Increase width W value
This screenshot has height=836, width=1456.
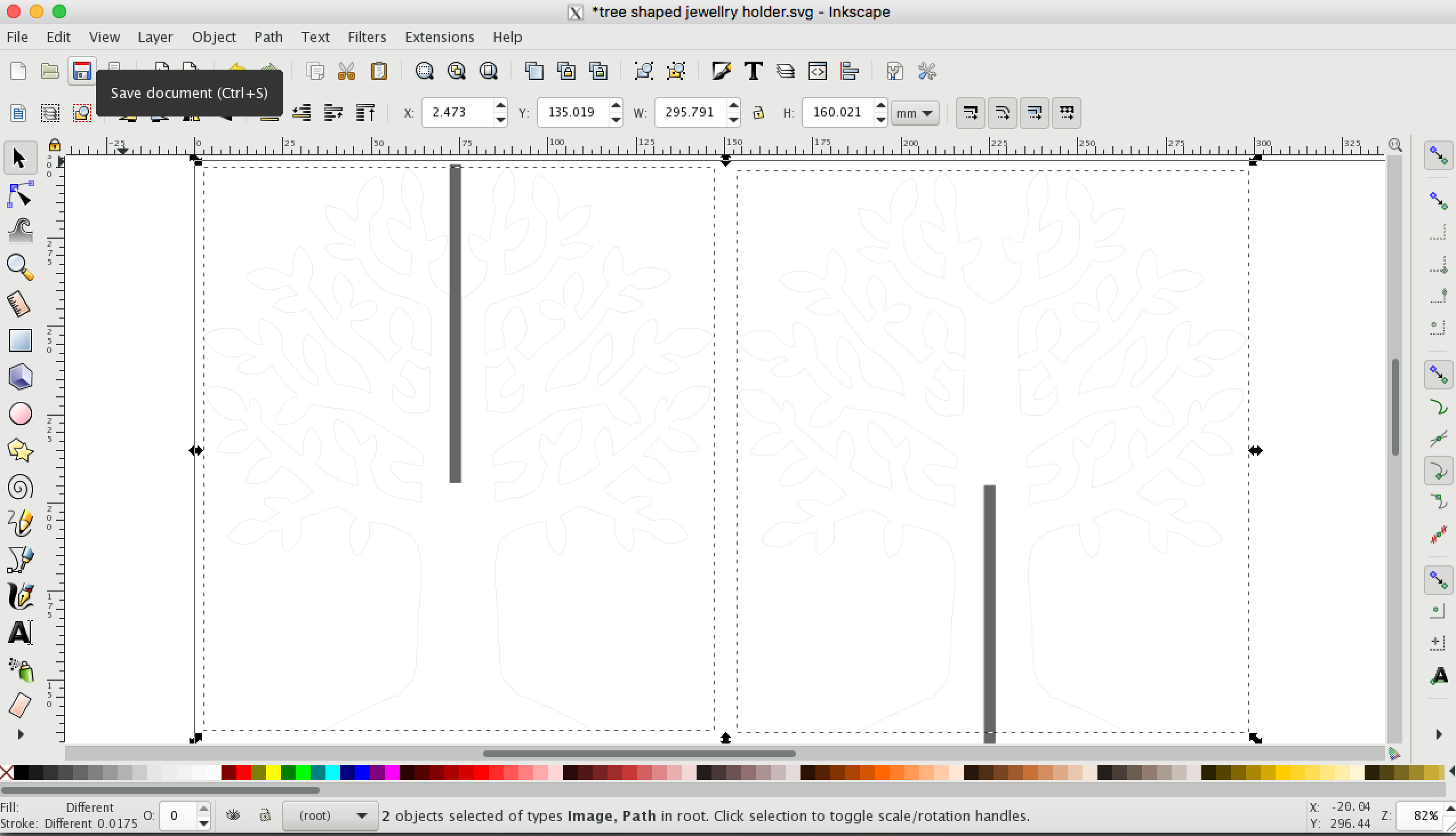point(733,106)
